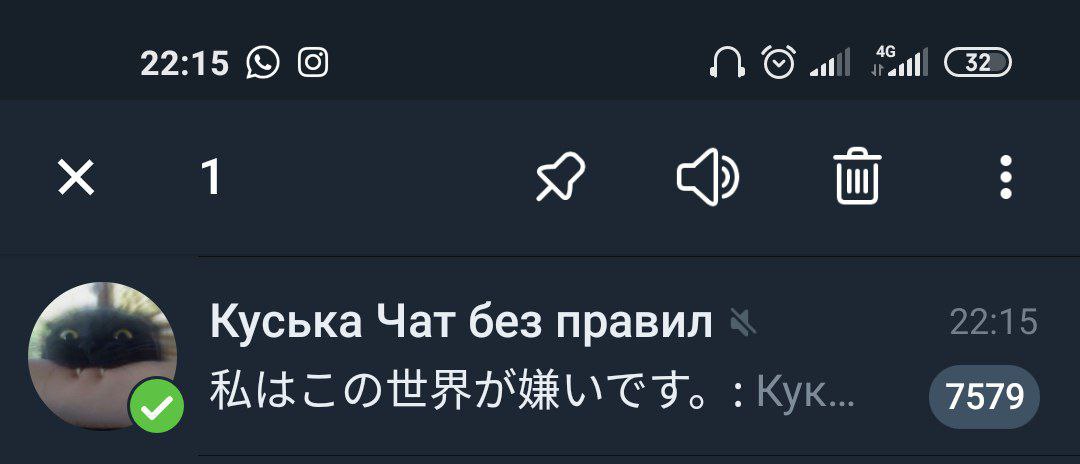Tap the 7579 unread messages badge
Image resolution: width=1080 pixels, height=464 pixels.
click(x=984, y=397)
